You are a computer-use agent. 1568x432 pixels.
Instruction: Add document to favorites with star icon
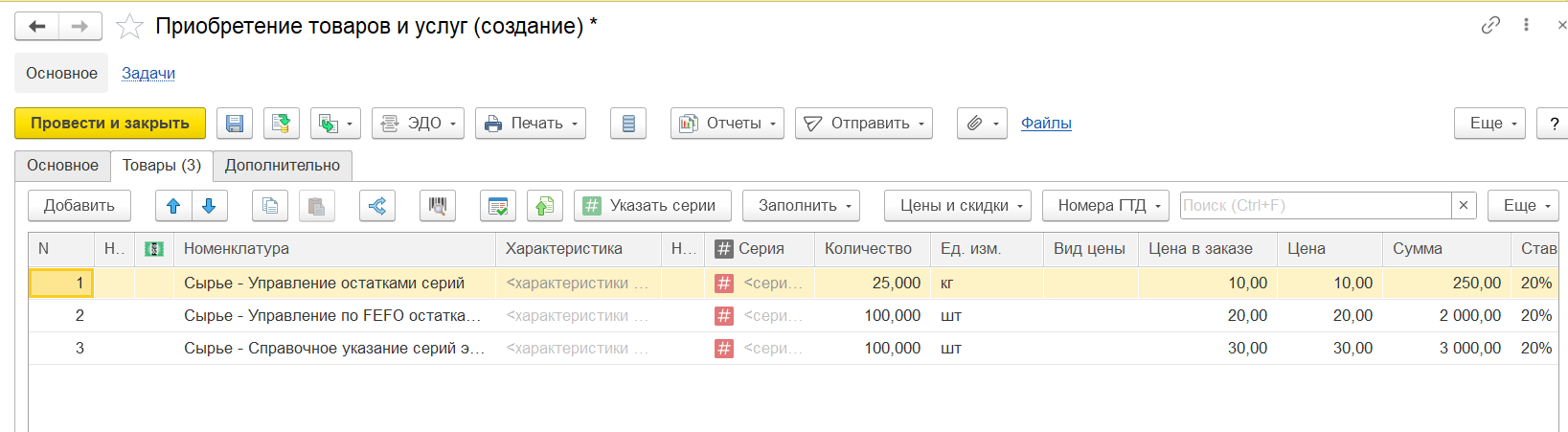129,27
